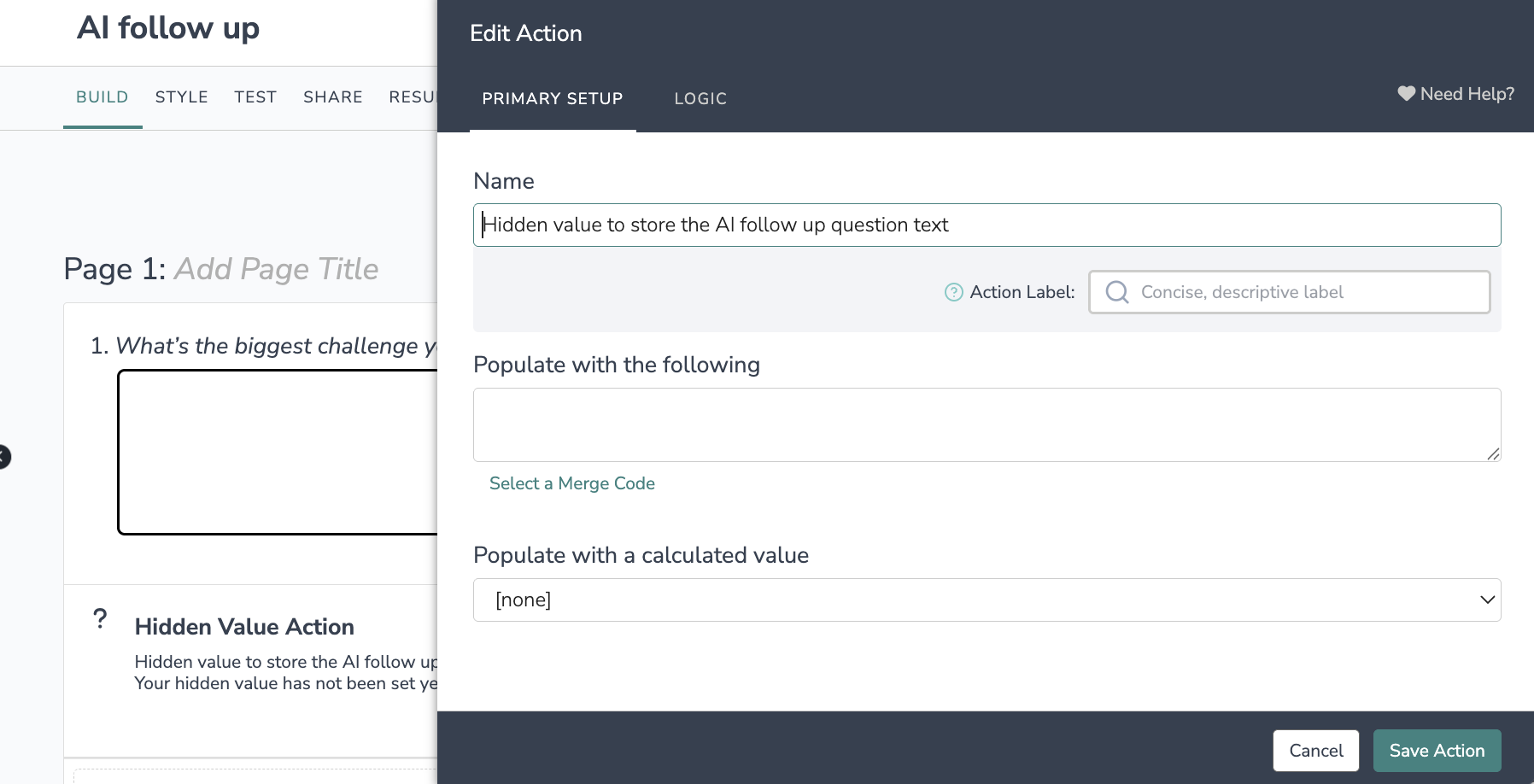Click the heart icon next to Need Help
This screenshot has height=784, width=1534.
pyautogui.click(x=1406, y=94)
